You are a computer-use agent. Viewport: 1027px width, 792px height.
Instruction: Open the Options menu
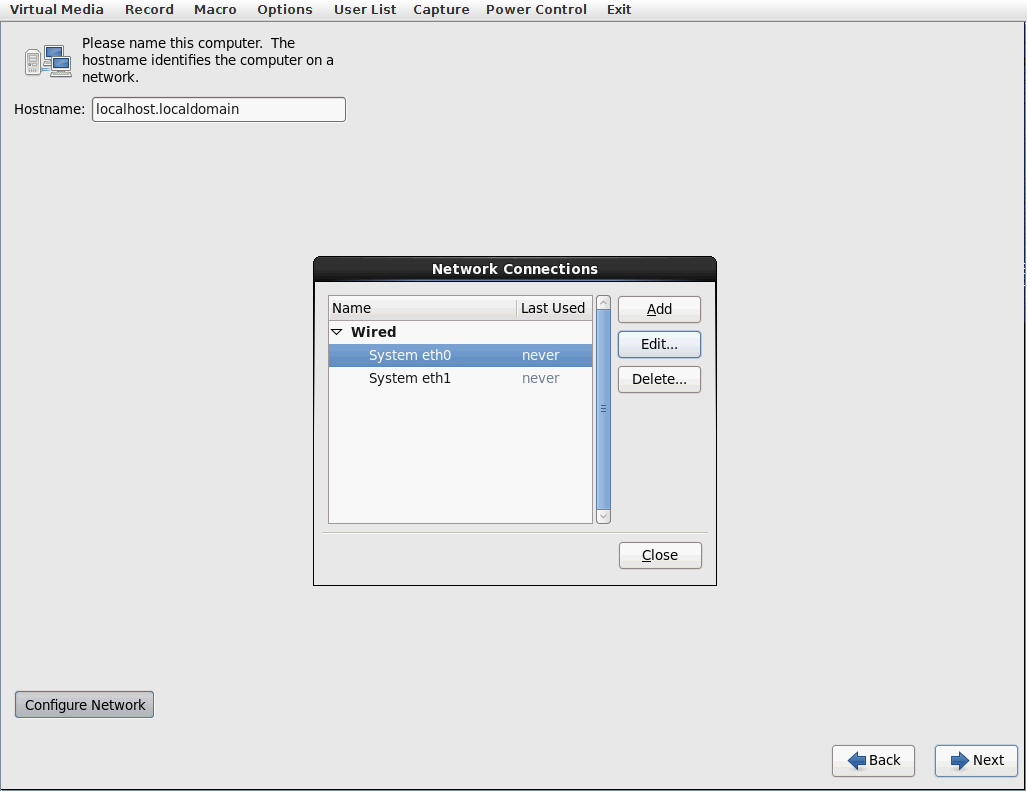click(284, 9)
